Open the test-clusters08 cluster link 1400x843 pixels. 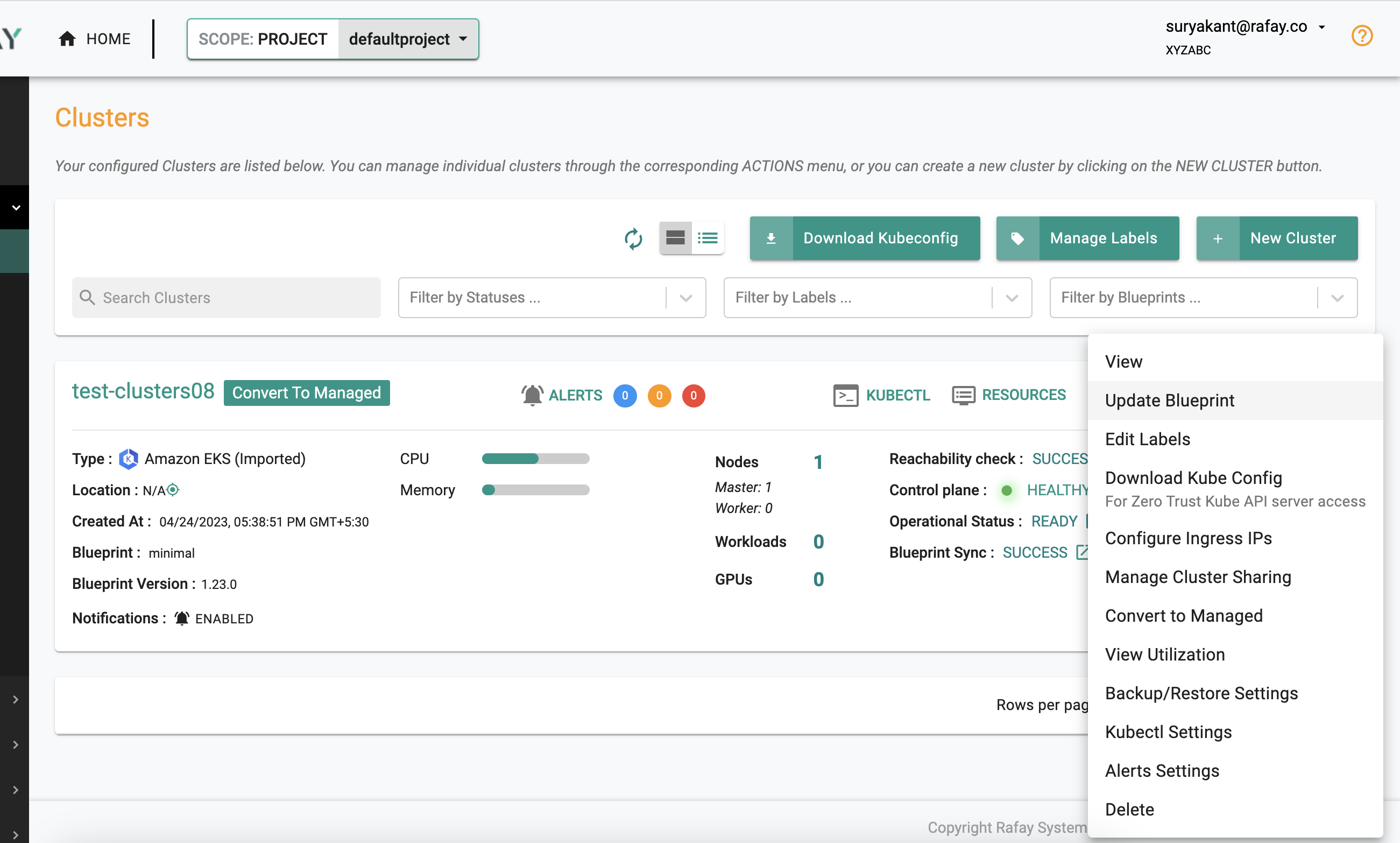(x=143, y=391)
